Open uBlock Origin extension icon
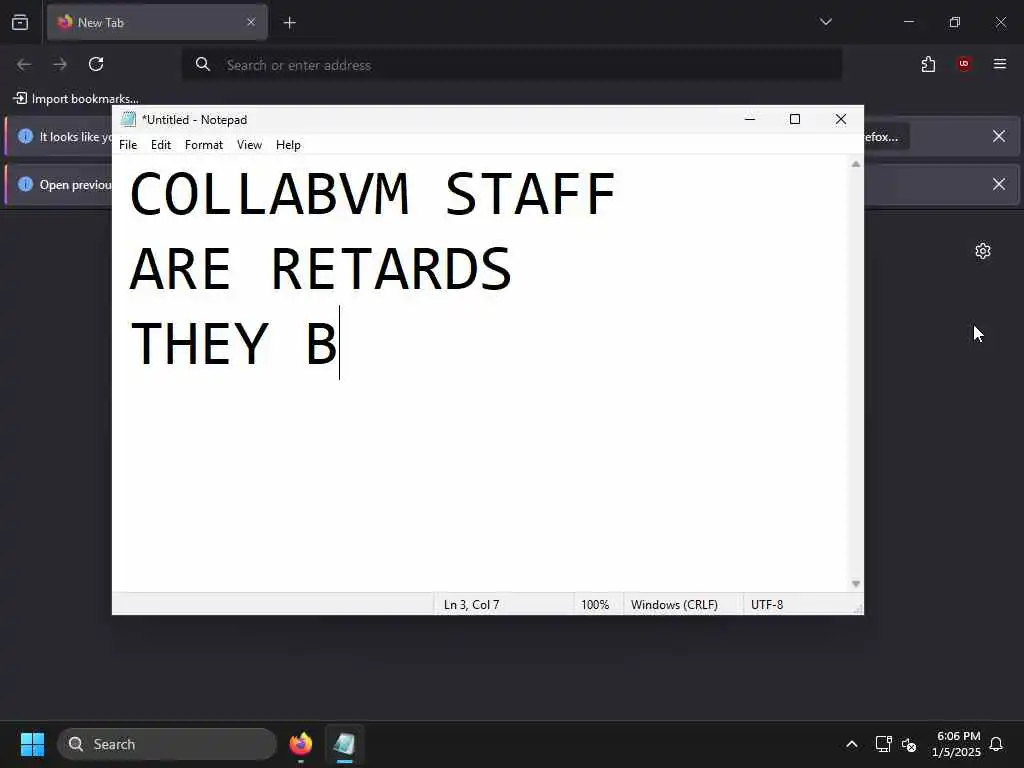 [x=964, y=64]
